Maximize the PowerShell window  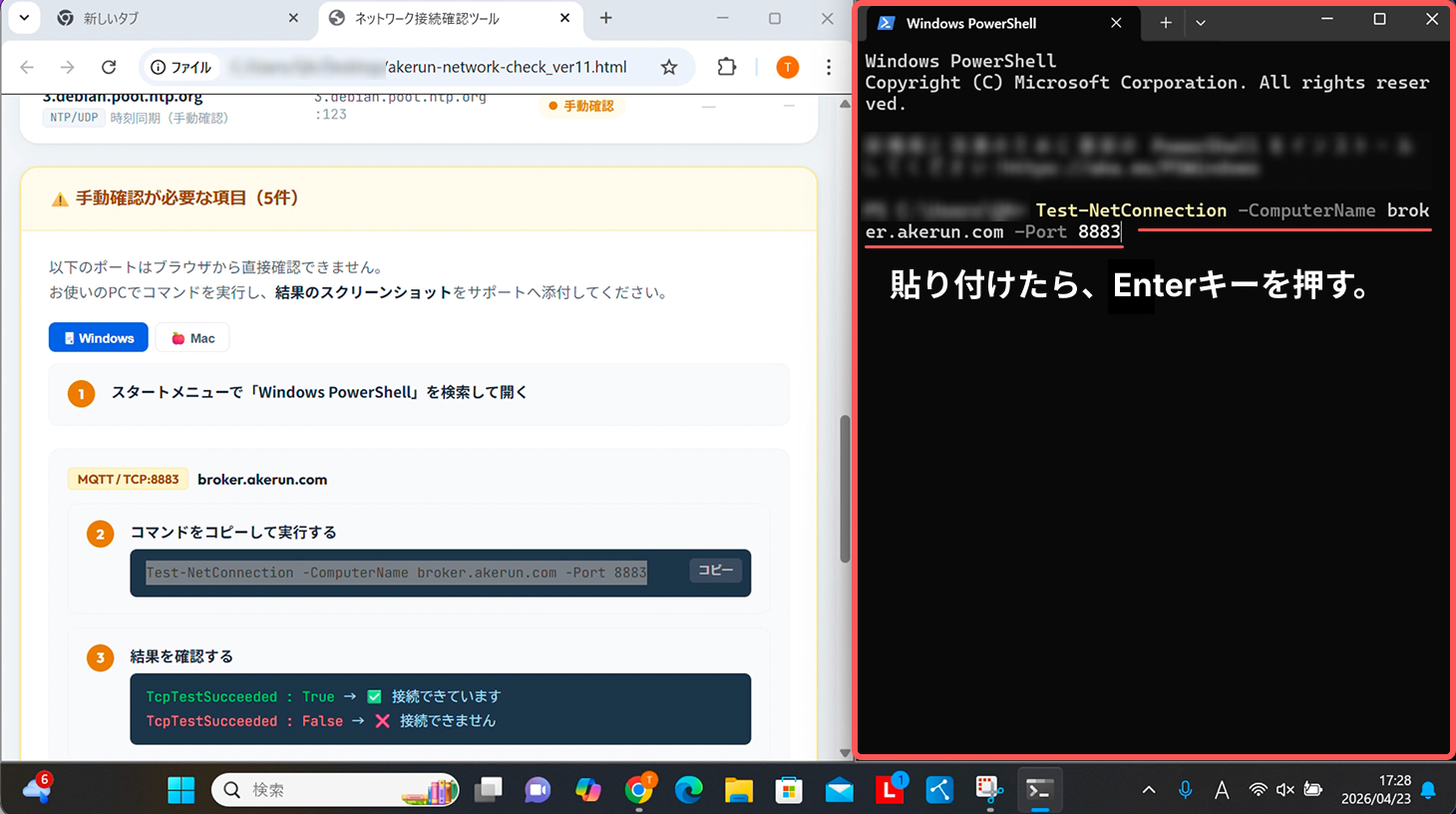tap(1379, 19)
